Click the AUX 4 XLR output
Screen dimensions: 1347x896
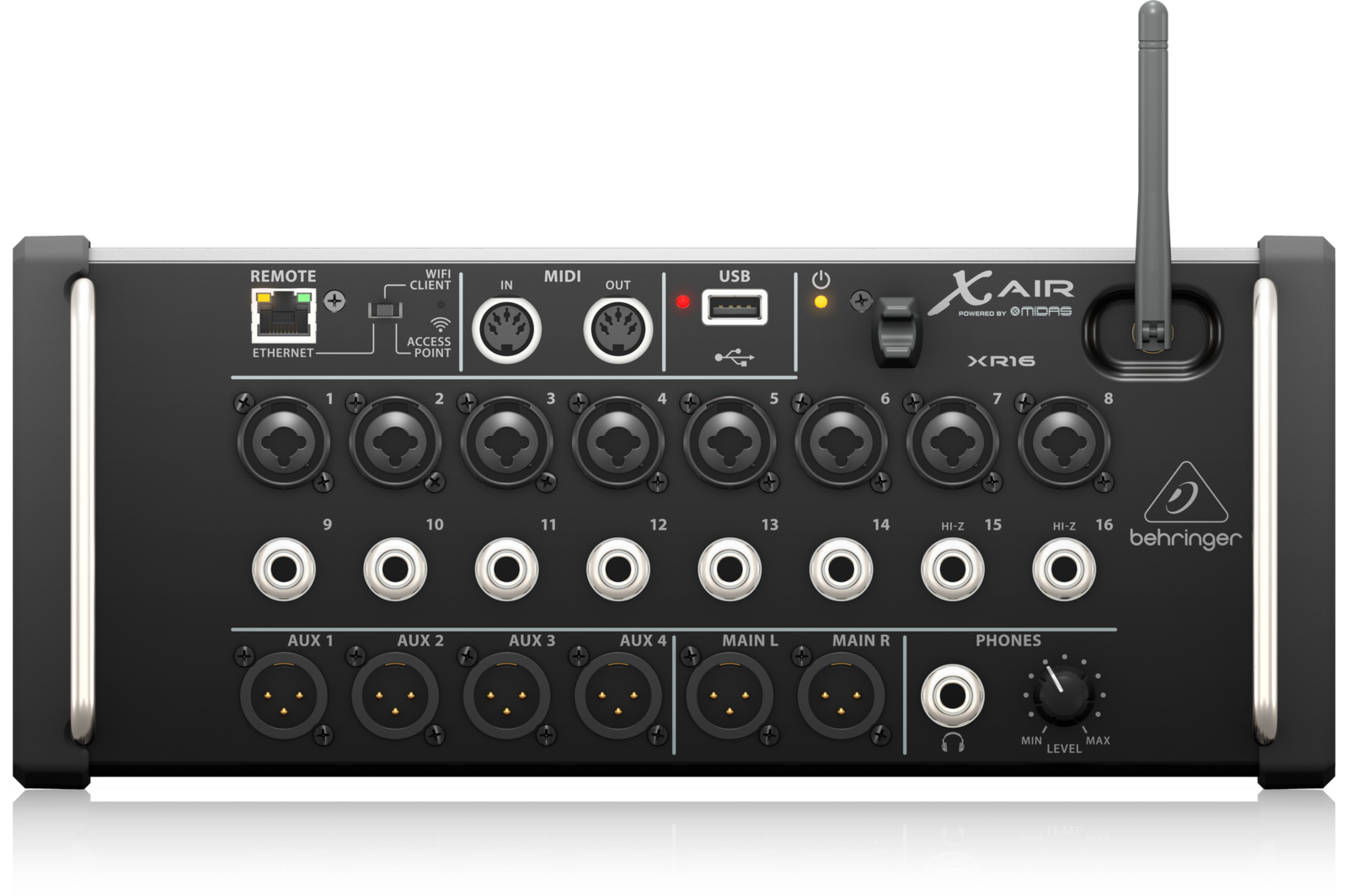pyautogui.click(x=617, y=698)
